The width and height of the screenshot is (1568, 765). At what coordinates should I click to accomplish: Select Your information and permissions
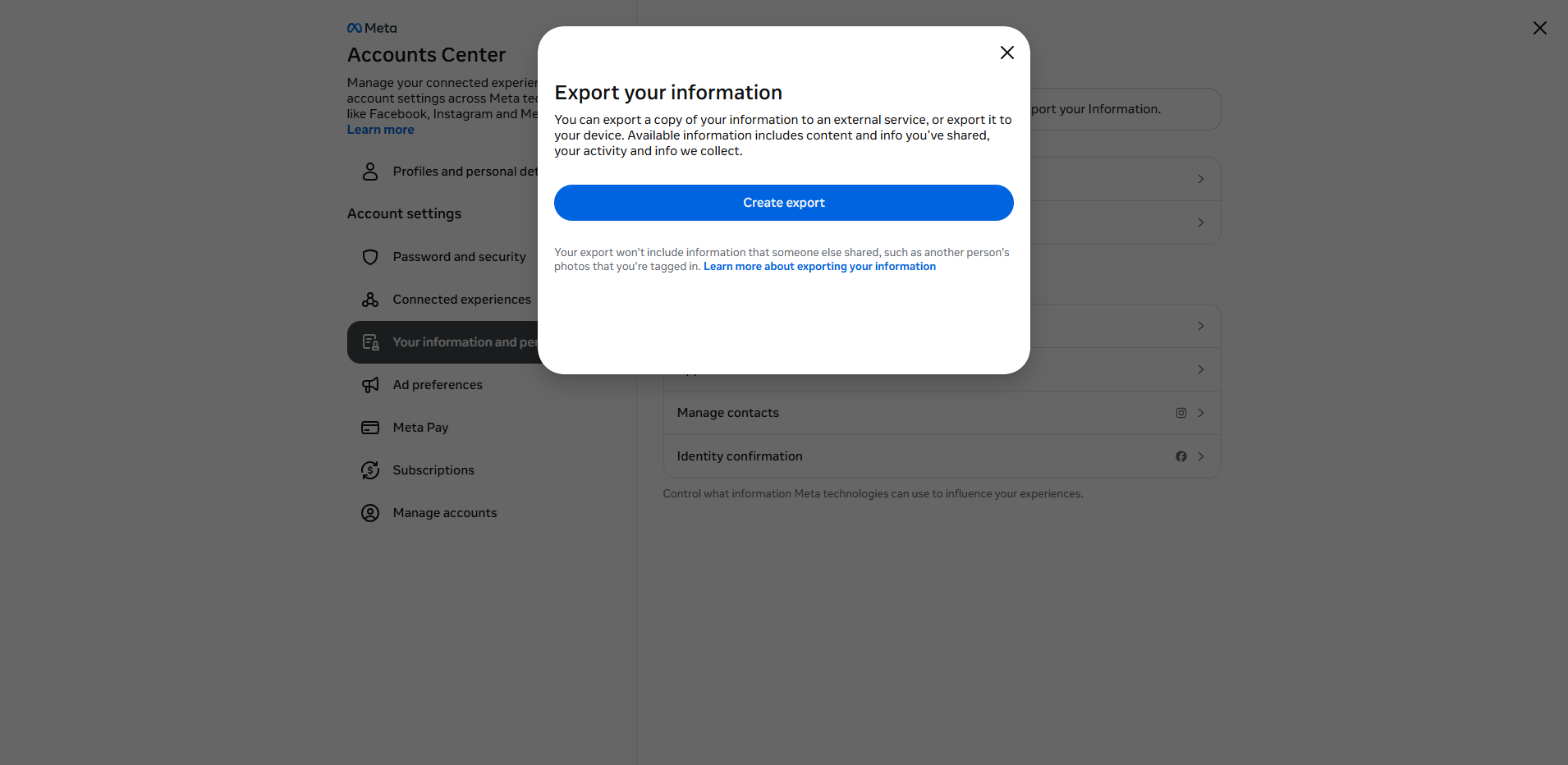click(x=443, y=342)
